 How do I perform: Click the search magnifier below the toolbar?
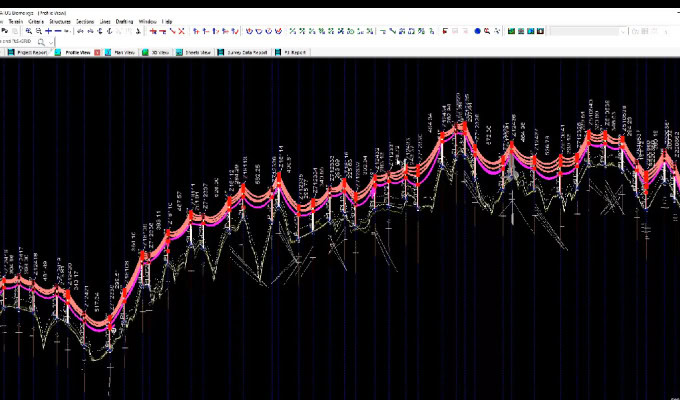coord(41,42)
